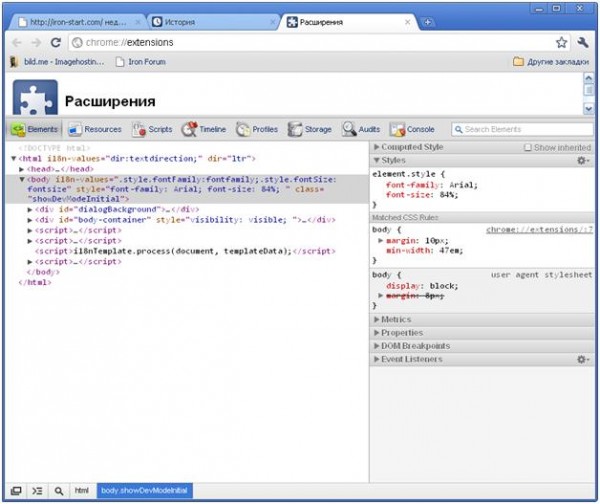Click the min-width: 47em property

[424, 251]
